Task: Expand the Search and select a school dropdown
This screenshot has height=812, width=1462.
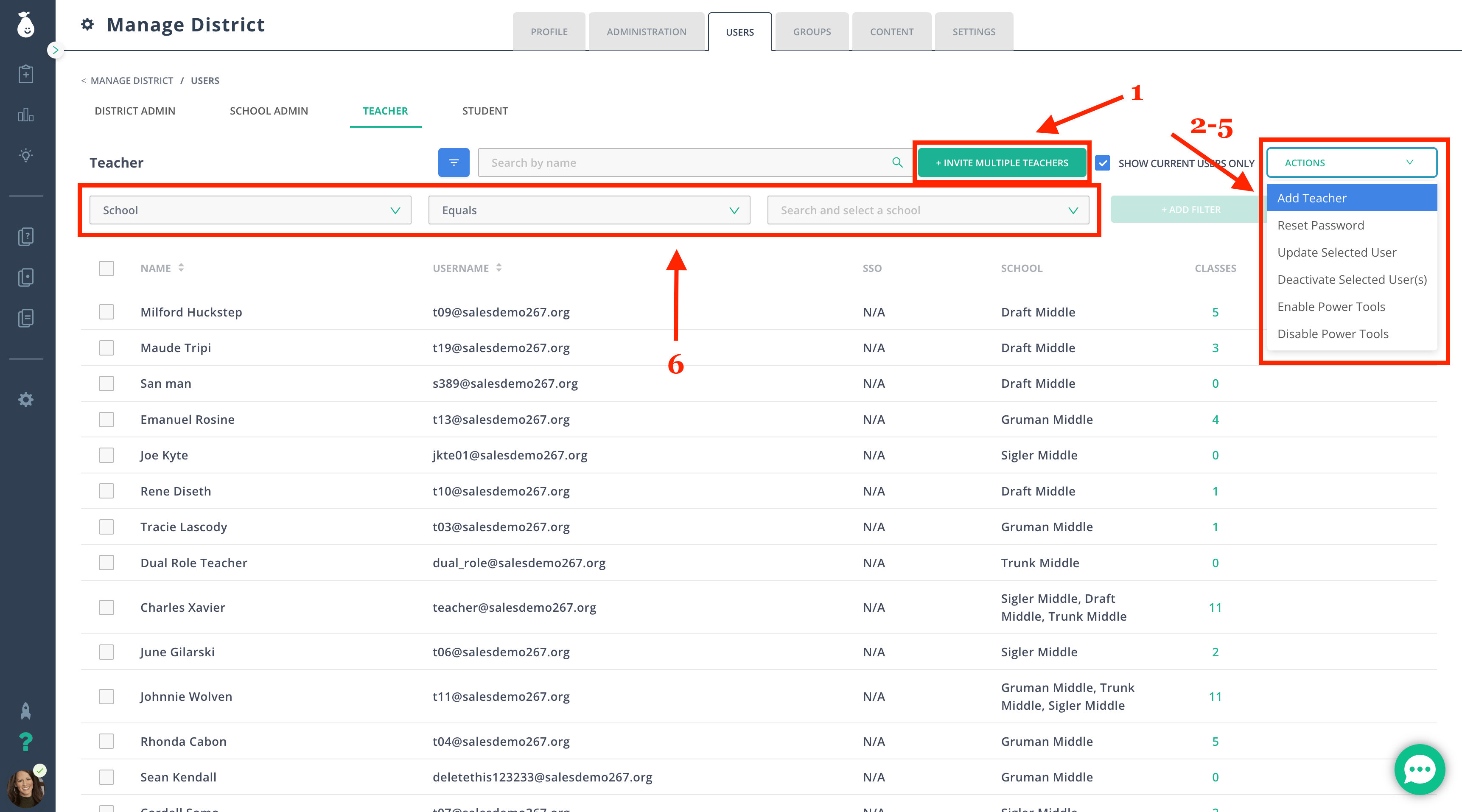Action: (x=928, y=210)
